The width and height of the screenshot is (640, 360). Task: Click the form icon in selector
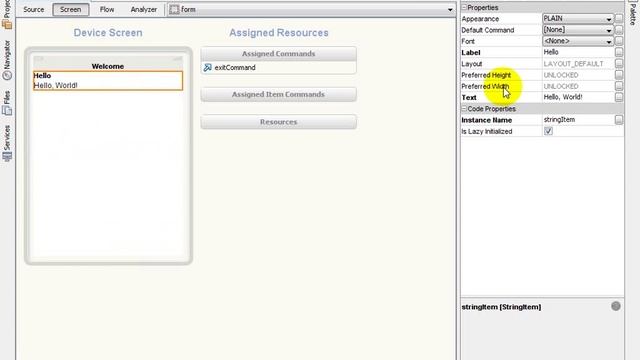174,9
